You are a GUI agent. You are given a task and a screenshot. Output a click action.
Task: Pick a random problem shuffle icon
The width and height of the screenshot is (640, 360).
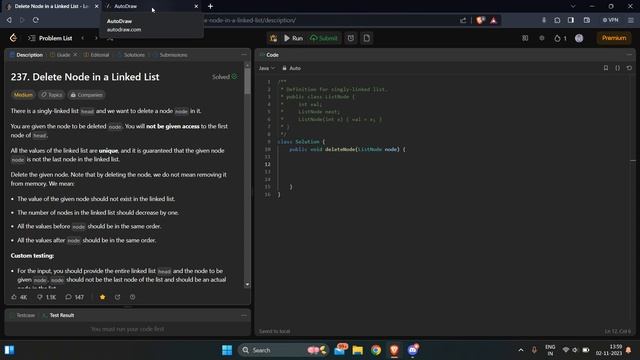[110, 38]
